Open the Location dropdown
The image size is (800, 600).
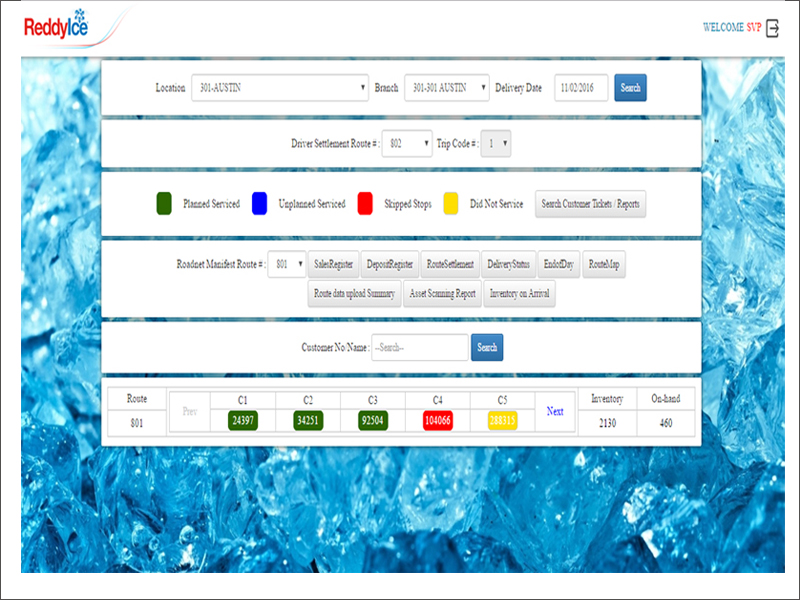click(x=280, y=87)
